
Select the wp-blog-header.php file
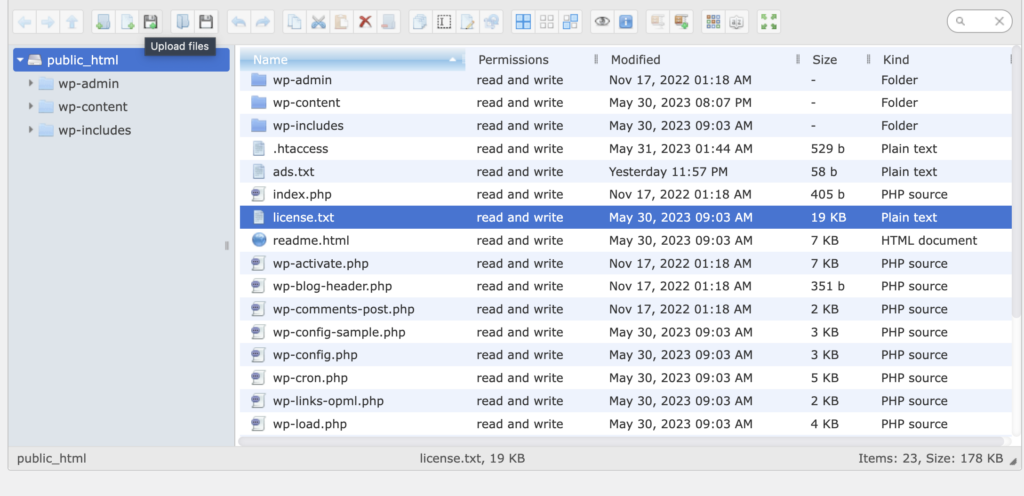coord(626,287)
